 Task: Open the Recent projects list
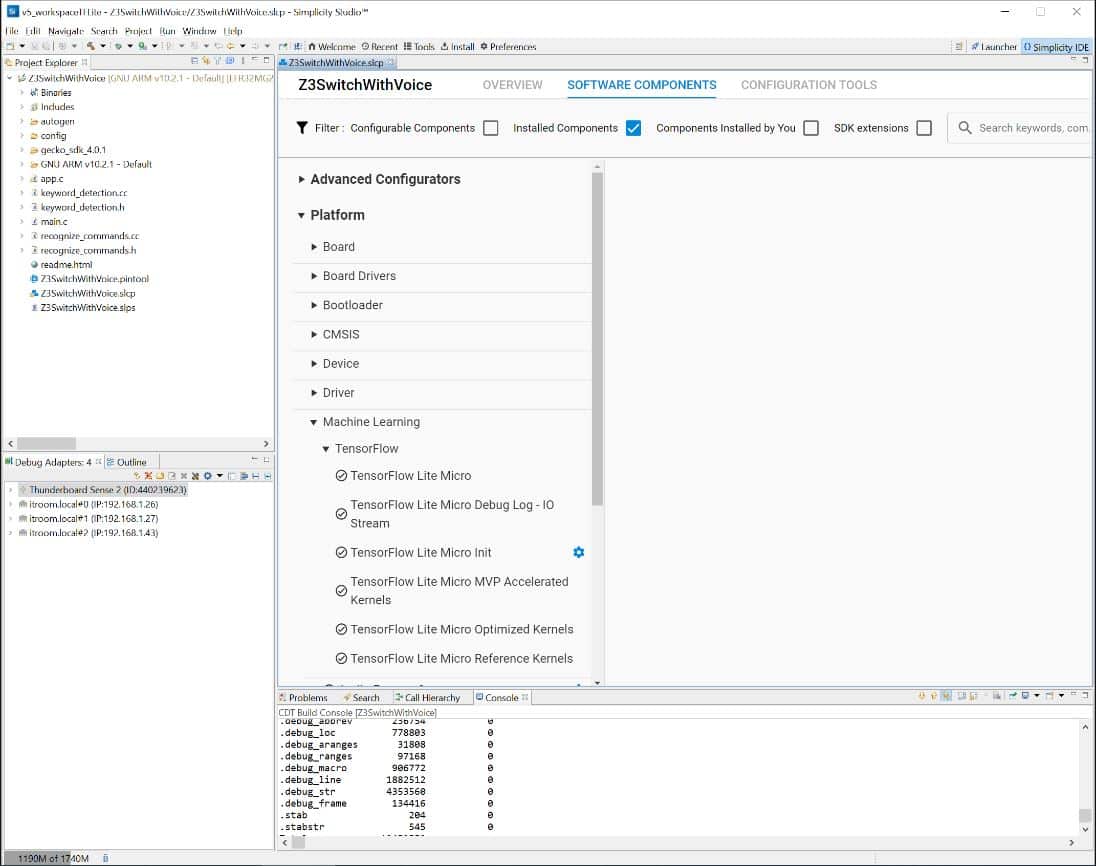point(380,47)
